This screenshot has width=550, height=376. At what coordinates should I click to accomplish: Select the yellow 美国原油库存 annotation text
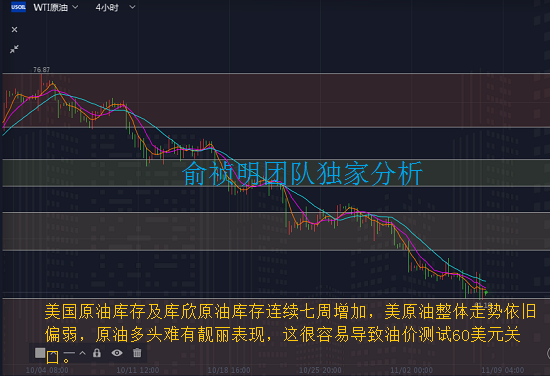(290, 323)
